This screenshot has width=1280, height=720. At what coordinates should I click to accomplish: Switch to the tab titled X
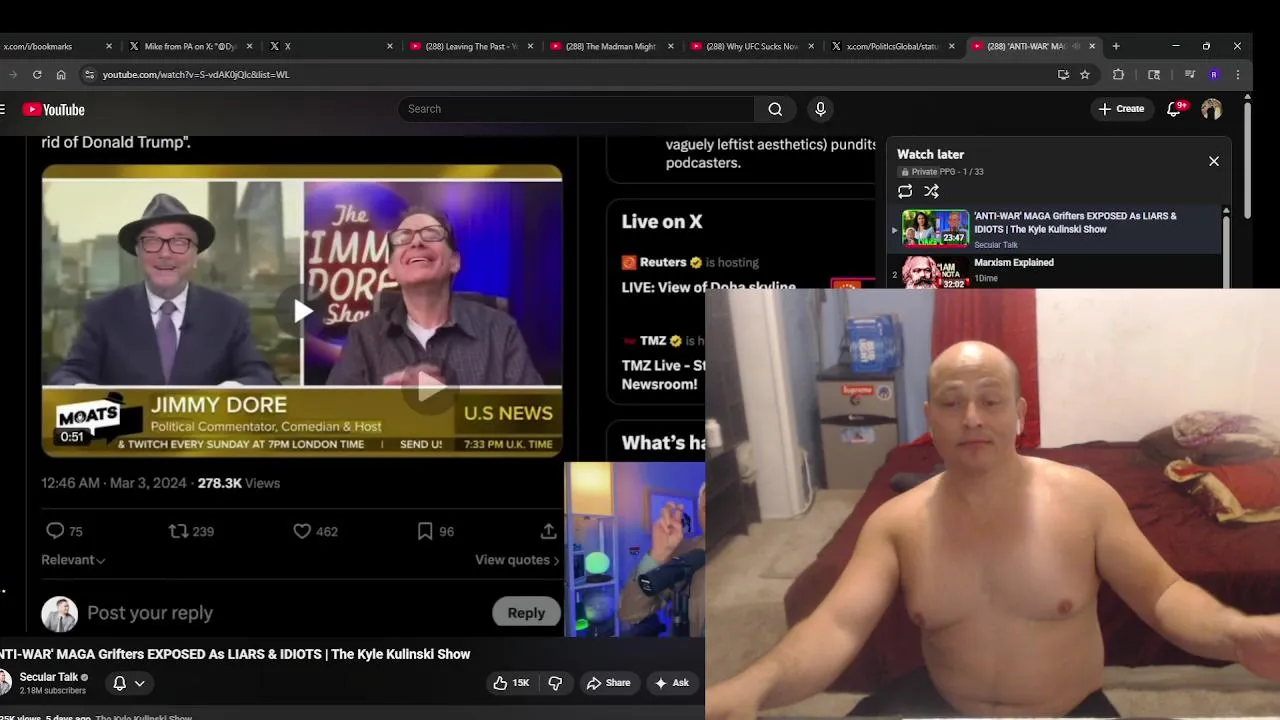click(x=330, y=46)
